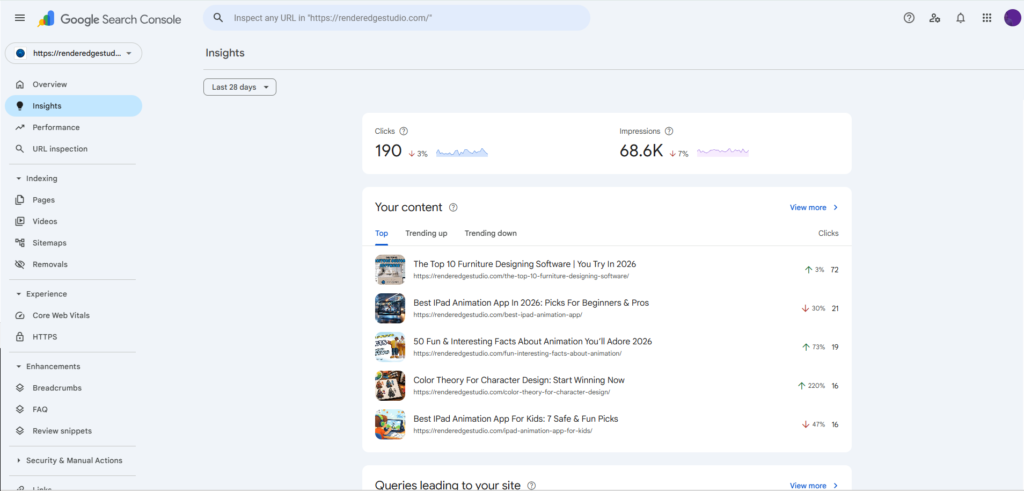The width and height of the screenshot is (1024, 491).
Task: Open Sitemaps in the sidebar
Action: (x=73, y=243)
